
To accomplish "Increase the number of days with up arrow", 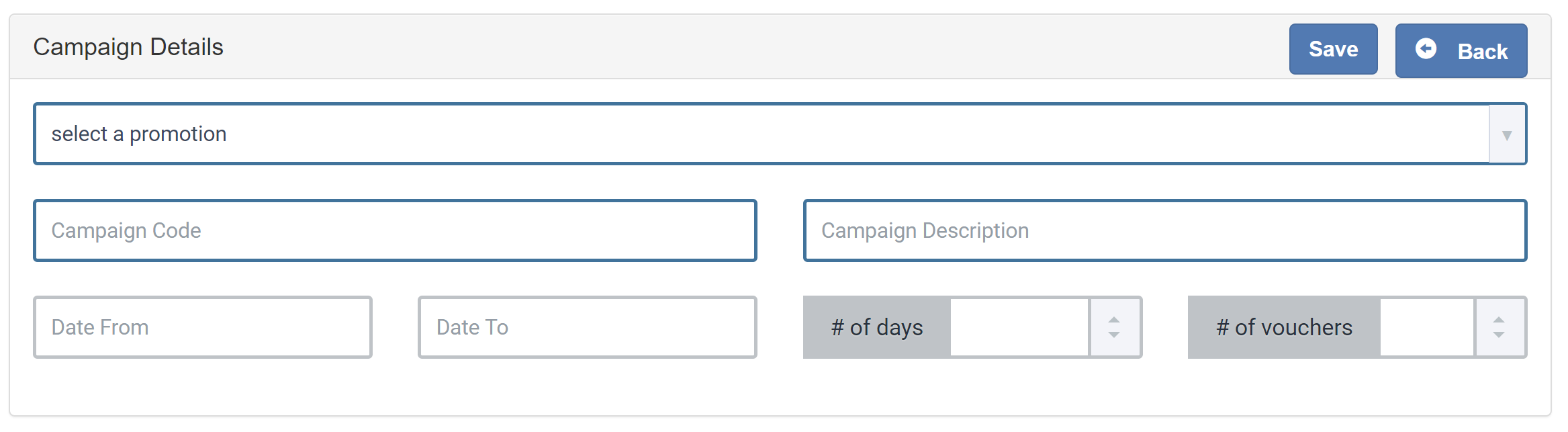I will pyautogui.click(x=1114, y=319).
